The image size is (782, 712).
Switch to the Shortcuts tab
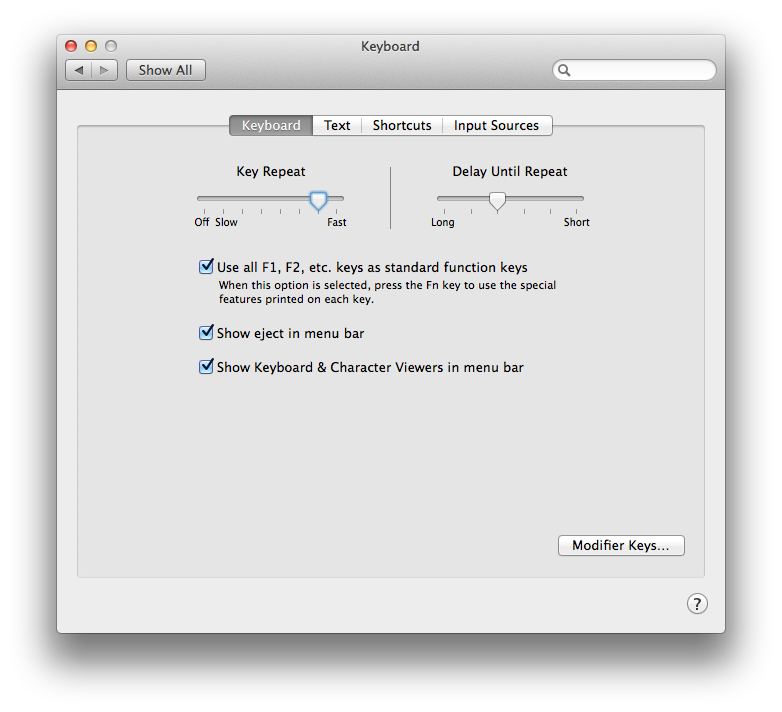pyautogui.click(x=402, y=125)
